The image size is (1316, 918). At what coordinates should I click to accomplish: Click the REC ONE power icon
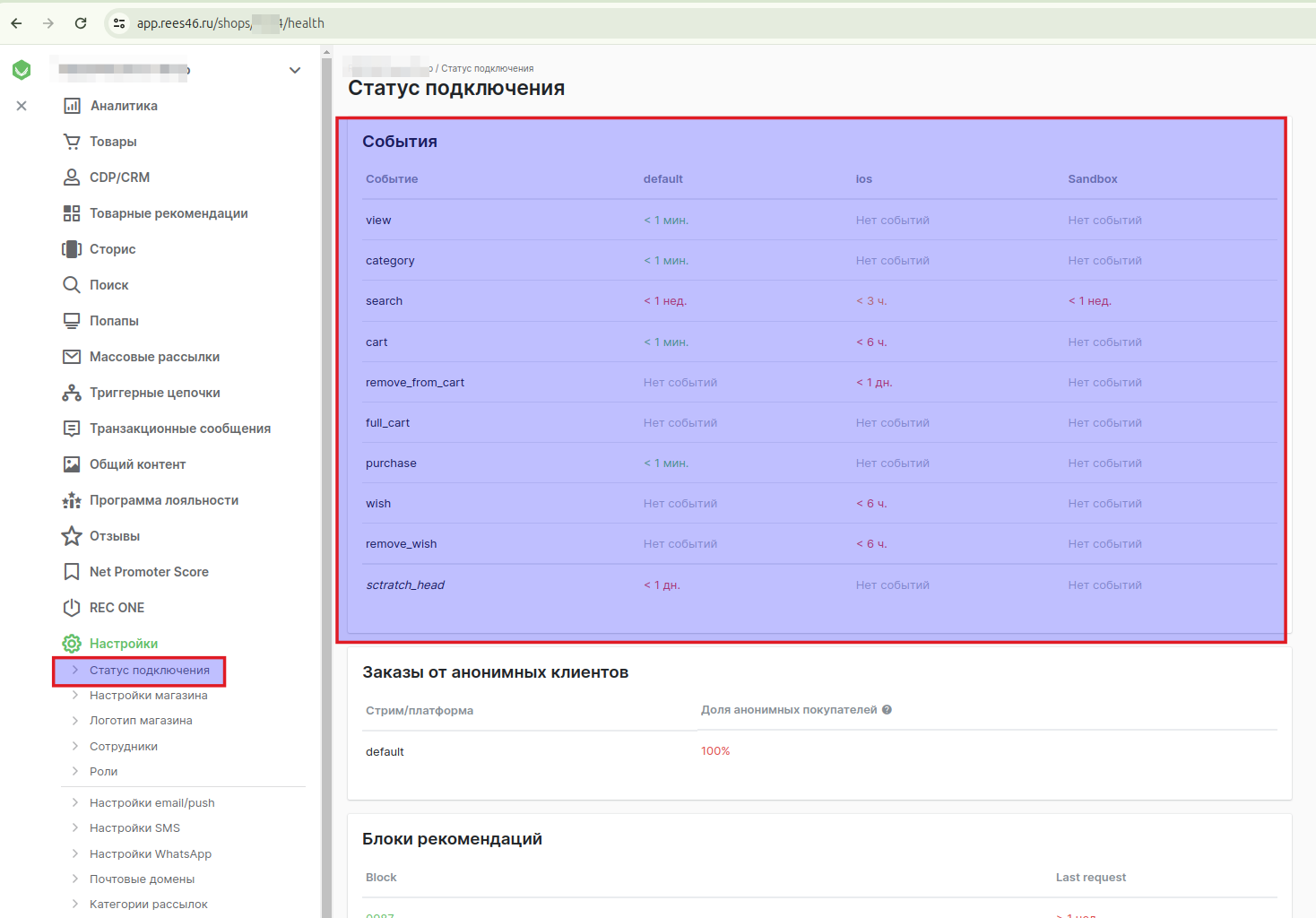click(72, 607)
